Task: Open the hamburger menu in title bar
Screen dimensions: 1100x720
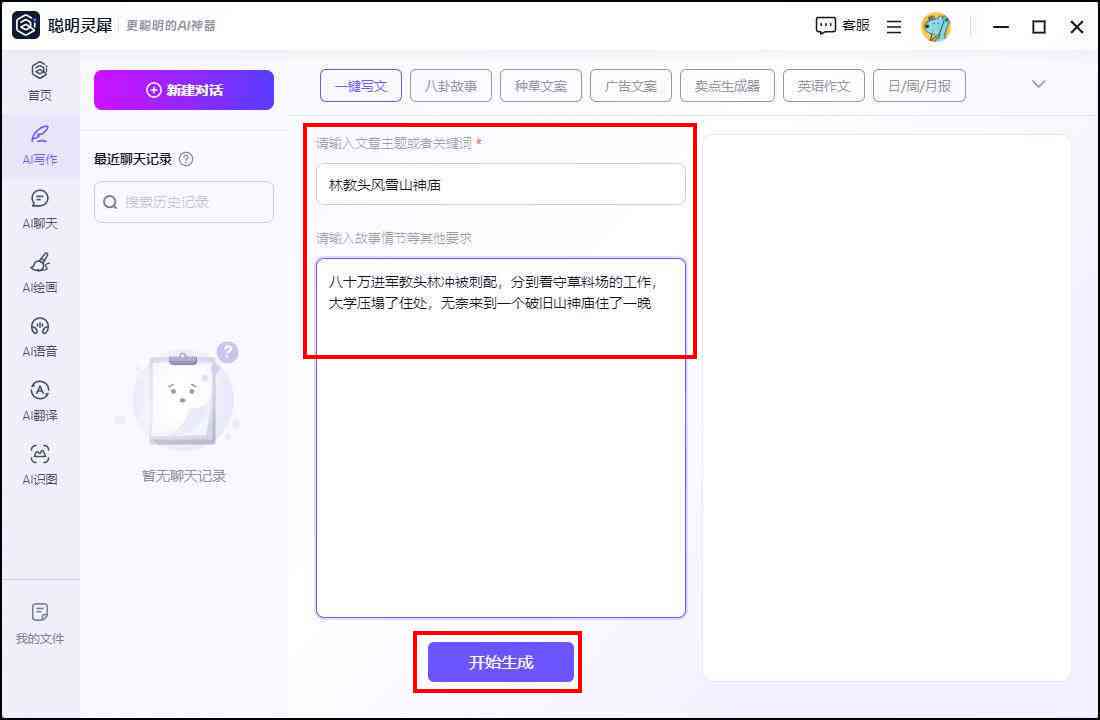Action: [x=894, y=27]
